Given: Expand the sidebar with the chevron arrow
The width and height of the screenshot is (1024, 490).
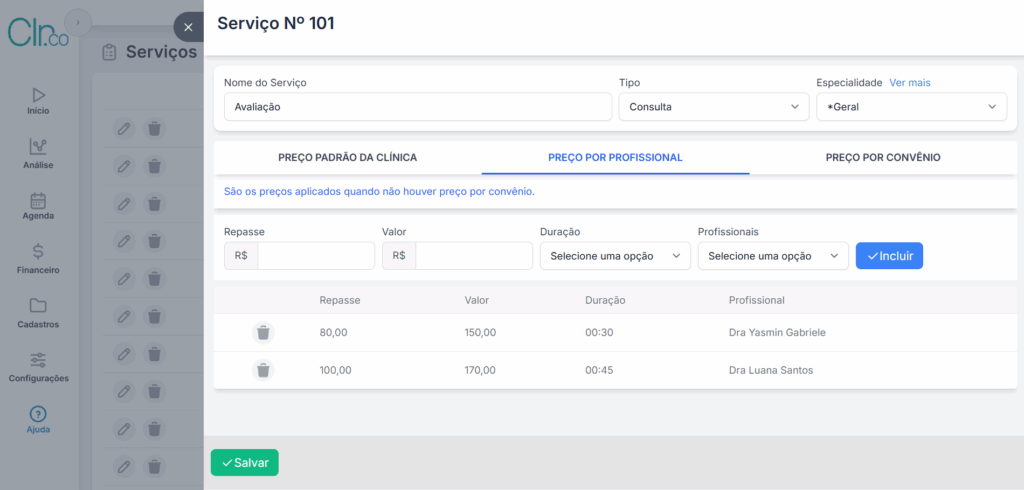Looking at the screenshot, I should coord(78,22).
